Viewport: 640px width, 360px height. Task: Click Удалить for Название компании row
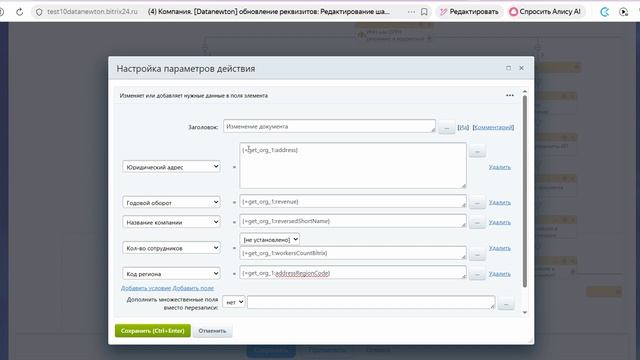[x=500, y=222]
